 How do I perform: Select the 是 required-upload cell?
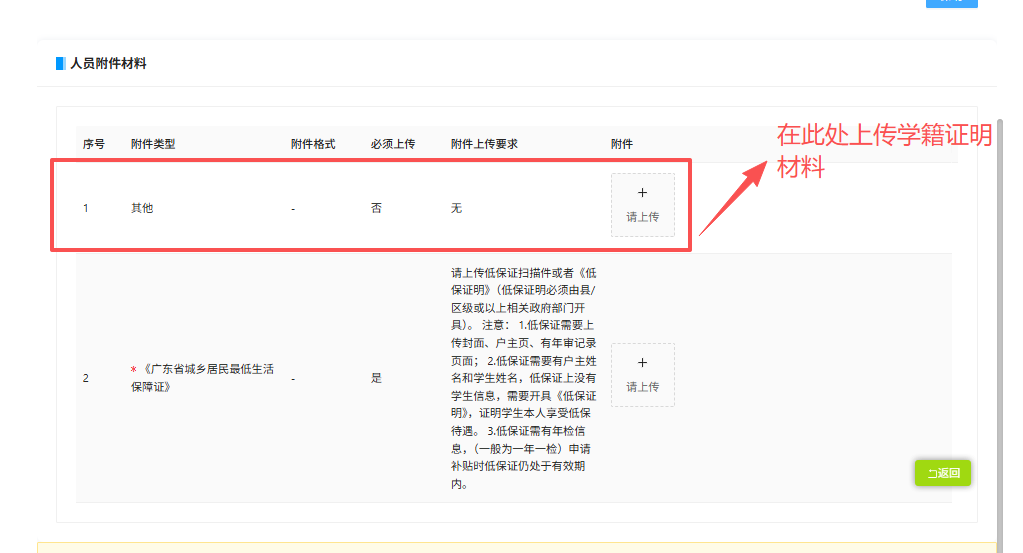[x=376, y=378]
